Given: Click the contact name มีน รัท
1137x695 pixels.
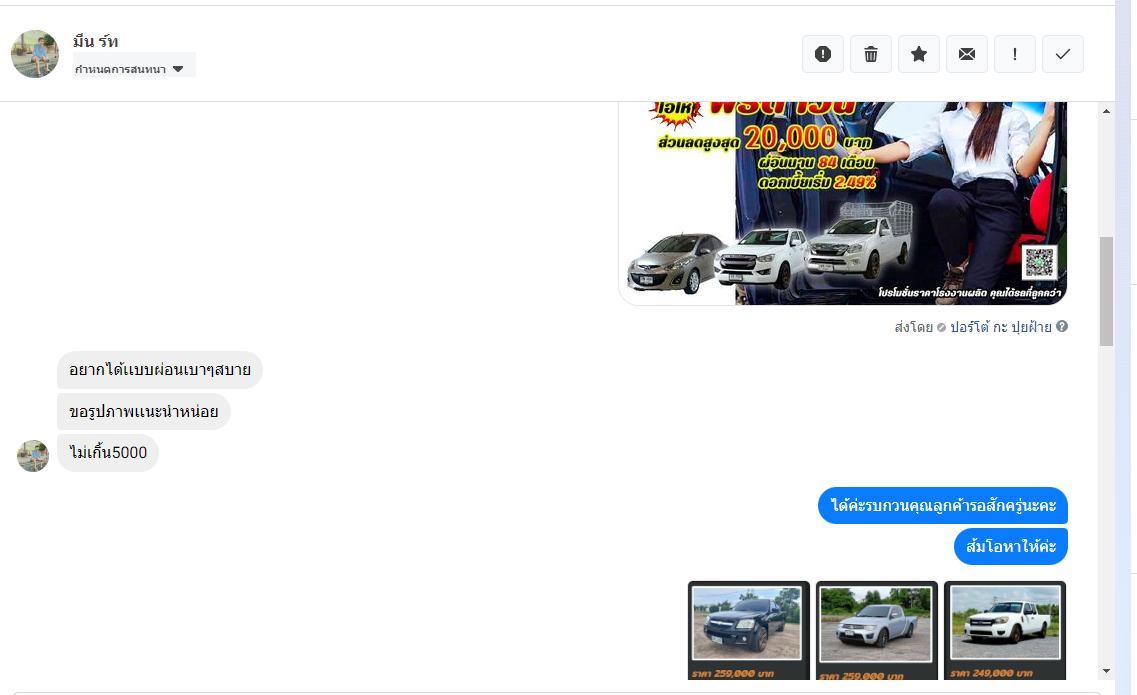Looking at the screenshot, I should point(95,41).
